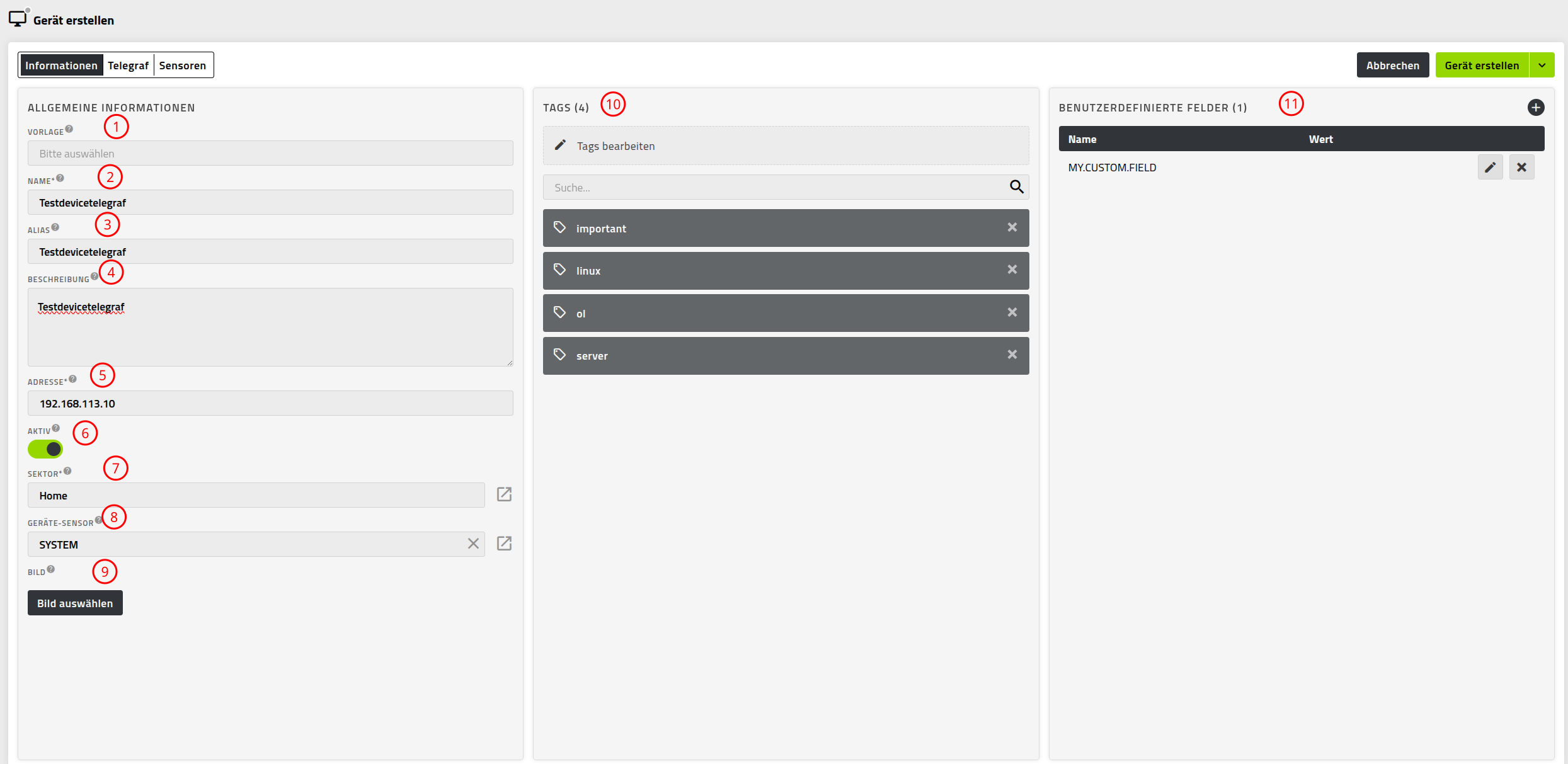
Task: Open Geräte-Sensor SYSTEM external link icon
Action: coord(504,544)
